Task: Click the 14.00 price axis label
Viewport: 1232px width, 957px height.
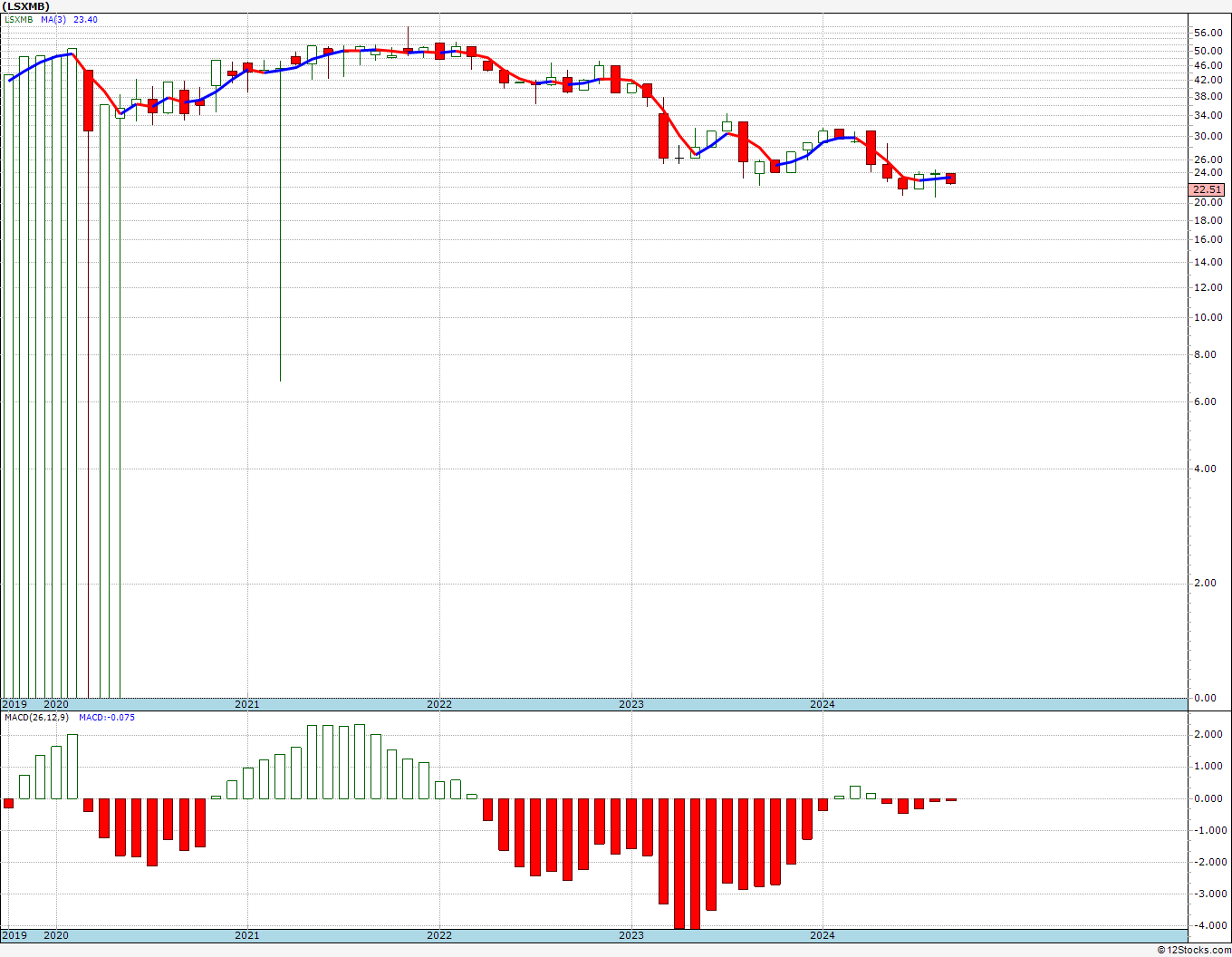Action: (x=1208, y=262)
